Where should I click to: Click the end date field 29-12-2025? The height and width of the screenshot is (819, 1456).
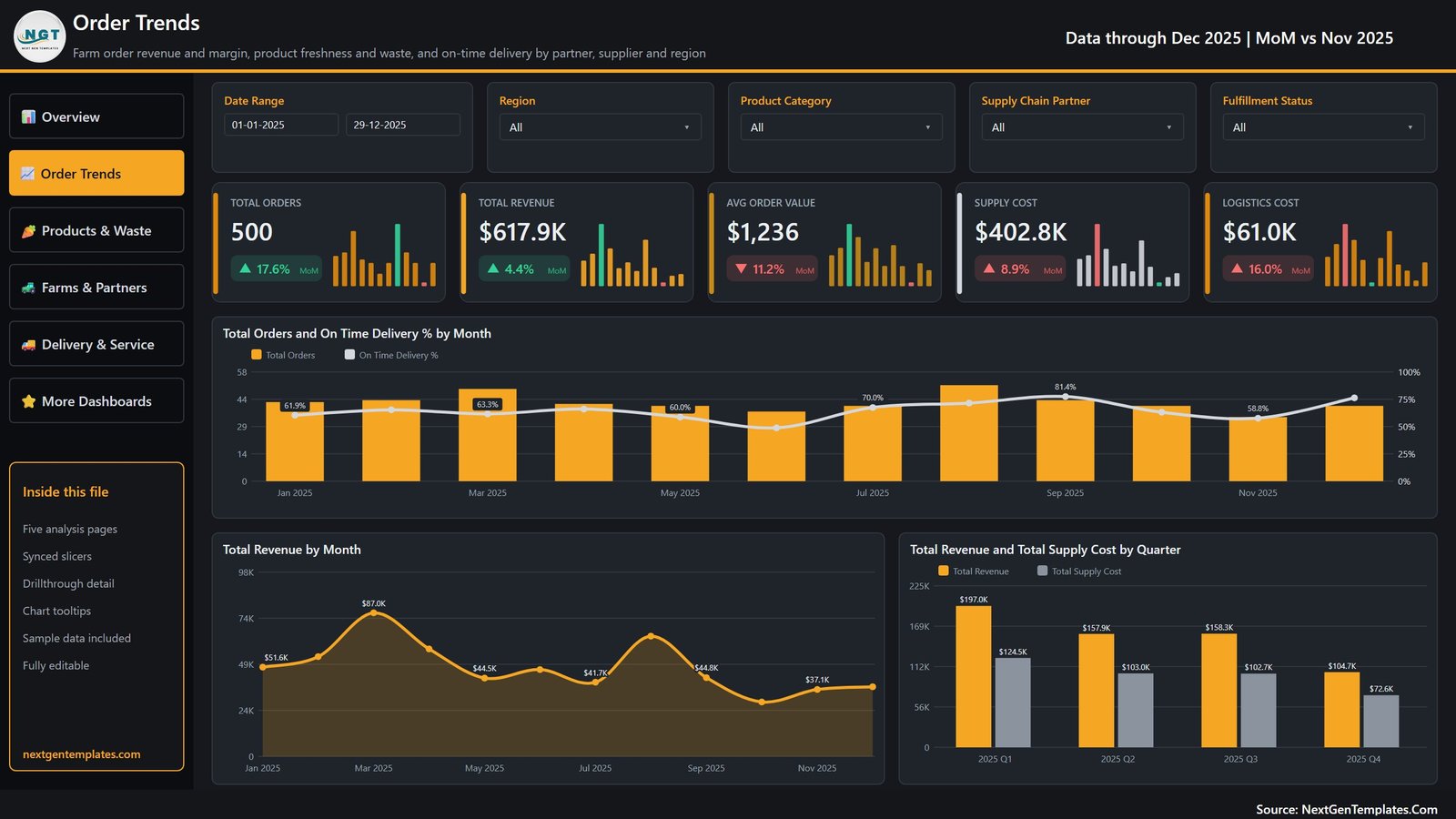(403, 125)
